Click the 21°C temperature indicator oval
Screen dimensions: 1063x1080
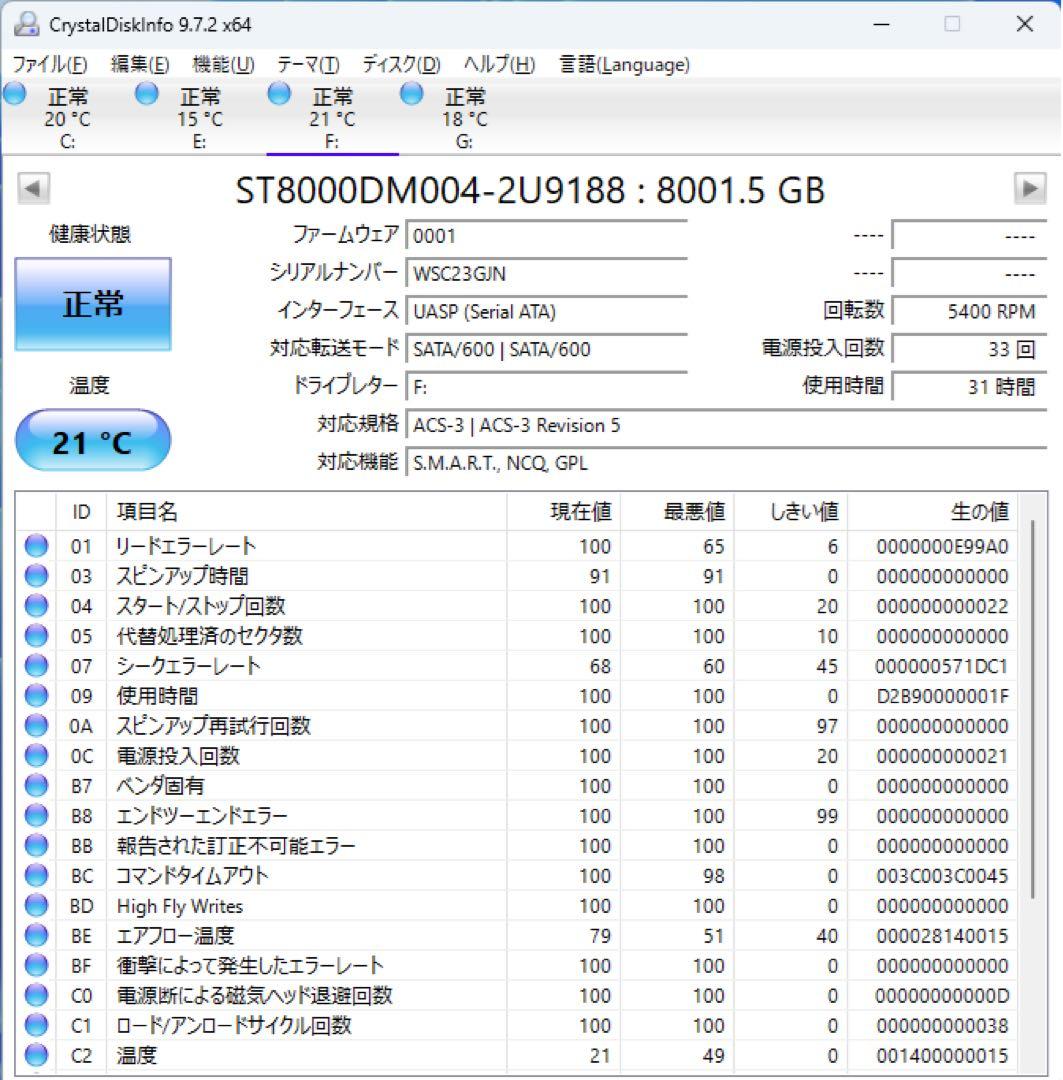pyautogui.click(x=93, y=438)
